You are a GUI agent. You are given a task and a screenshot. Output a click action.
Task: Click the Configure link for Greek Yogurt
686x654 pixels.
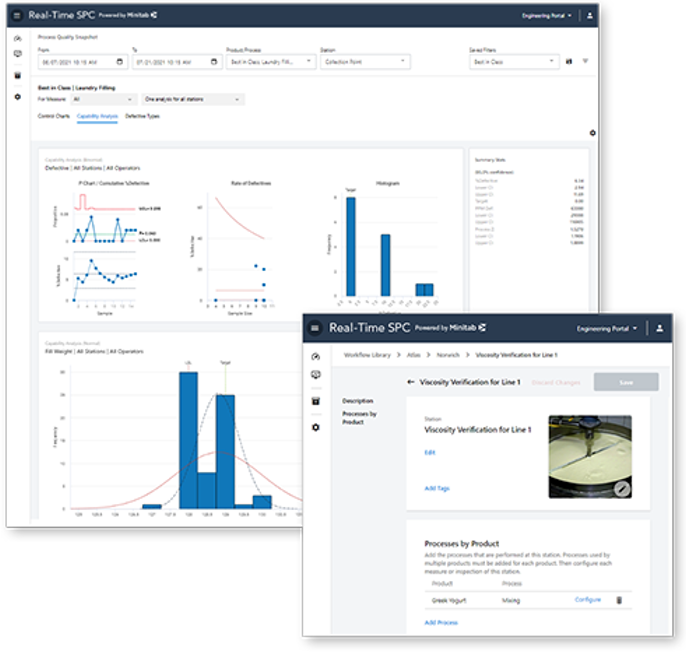[x=588, y=599]
